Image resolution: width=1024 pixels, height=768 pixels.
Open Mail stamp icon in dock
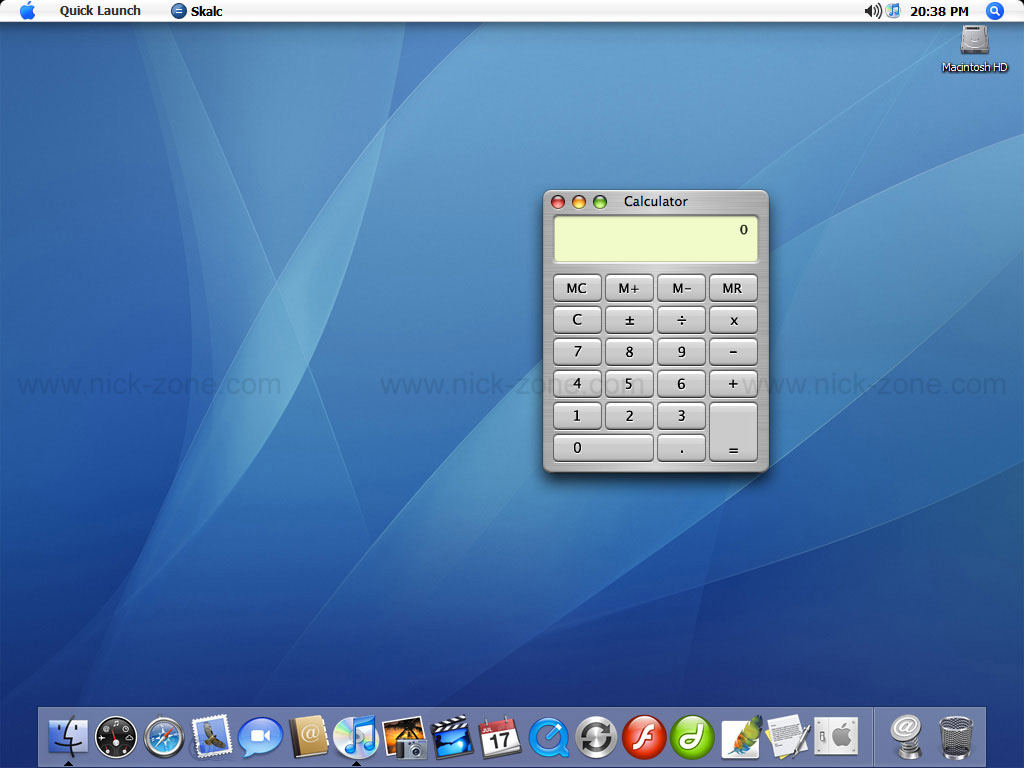pos(212,736)
